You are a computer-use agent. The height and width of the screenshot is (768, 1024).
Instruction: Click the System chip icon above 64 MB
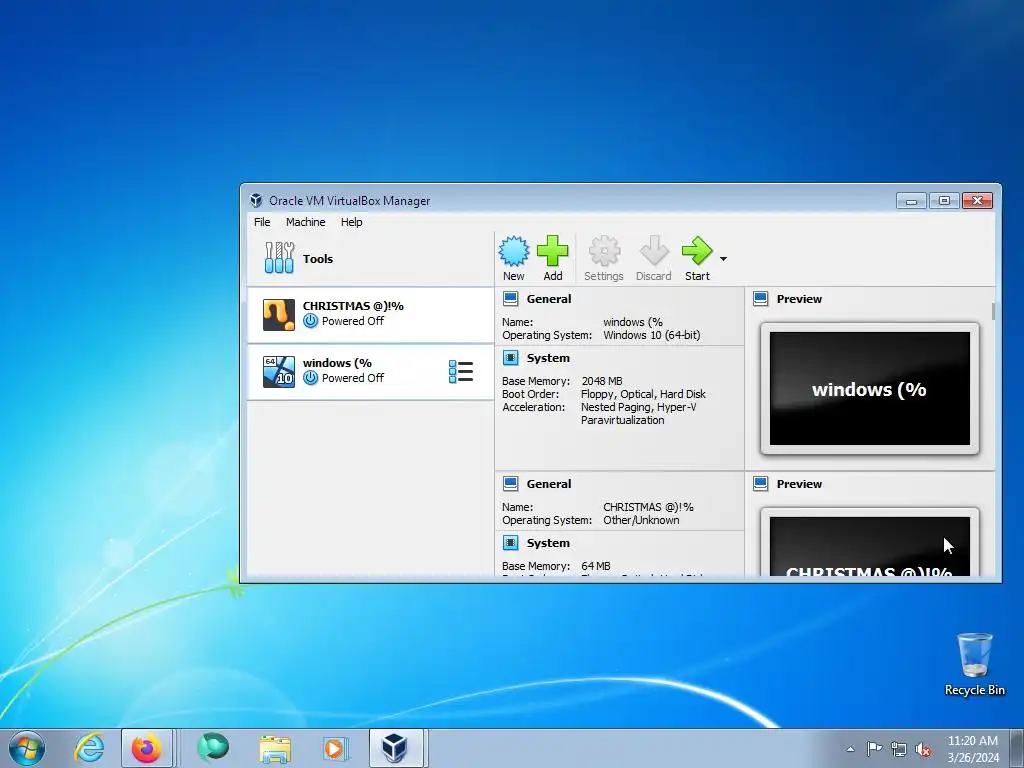coord(511,543)
